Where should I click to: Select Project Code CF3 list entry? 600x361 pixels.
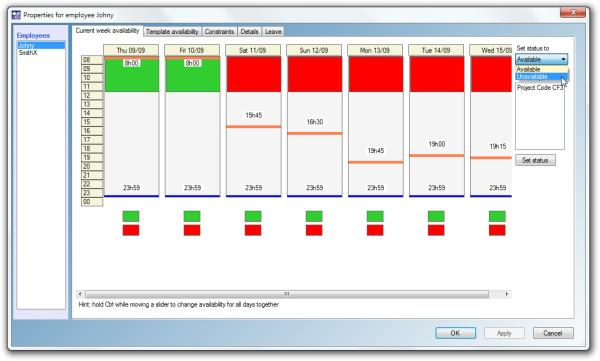pyautogui.click(x=540, y=88)
